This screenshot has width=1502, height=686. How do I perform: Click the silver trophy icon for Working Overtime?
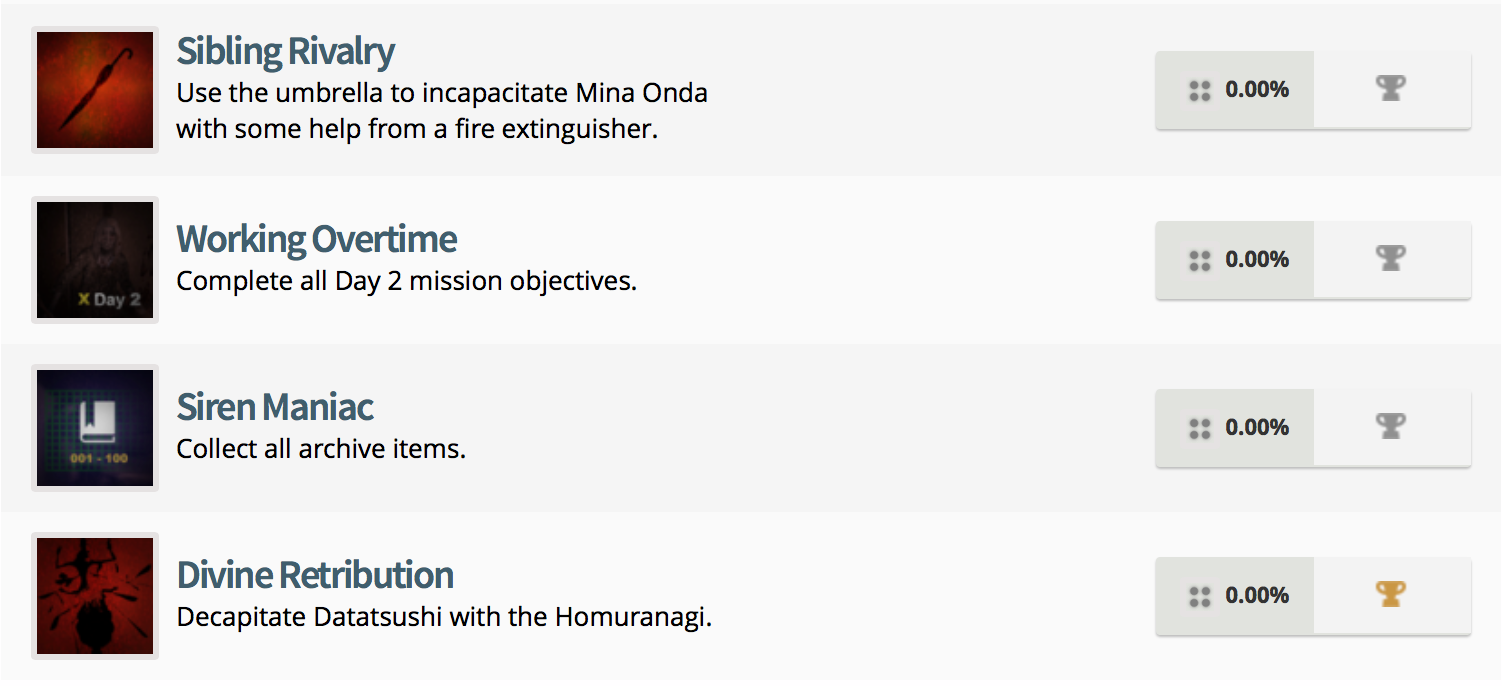(x=1390, y=260)
